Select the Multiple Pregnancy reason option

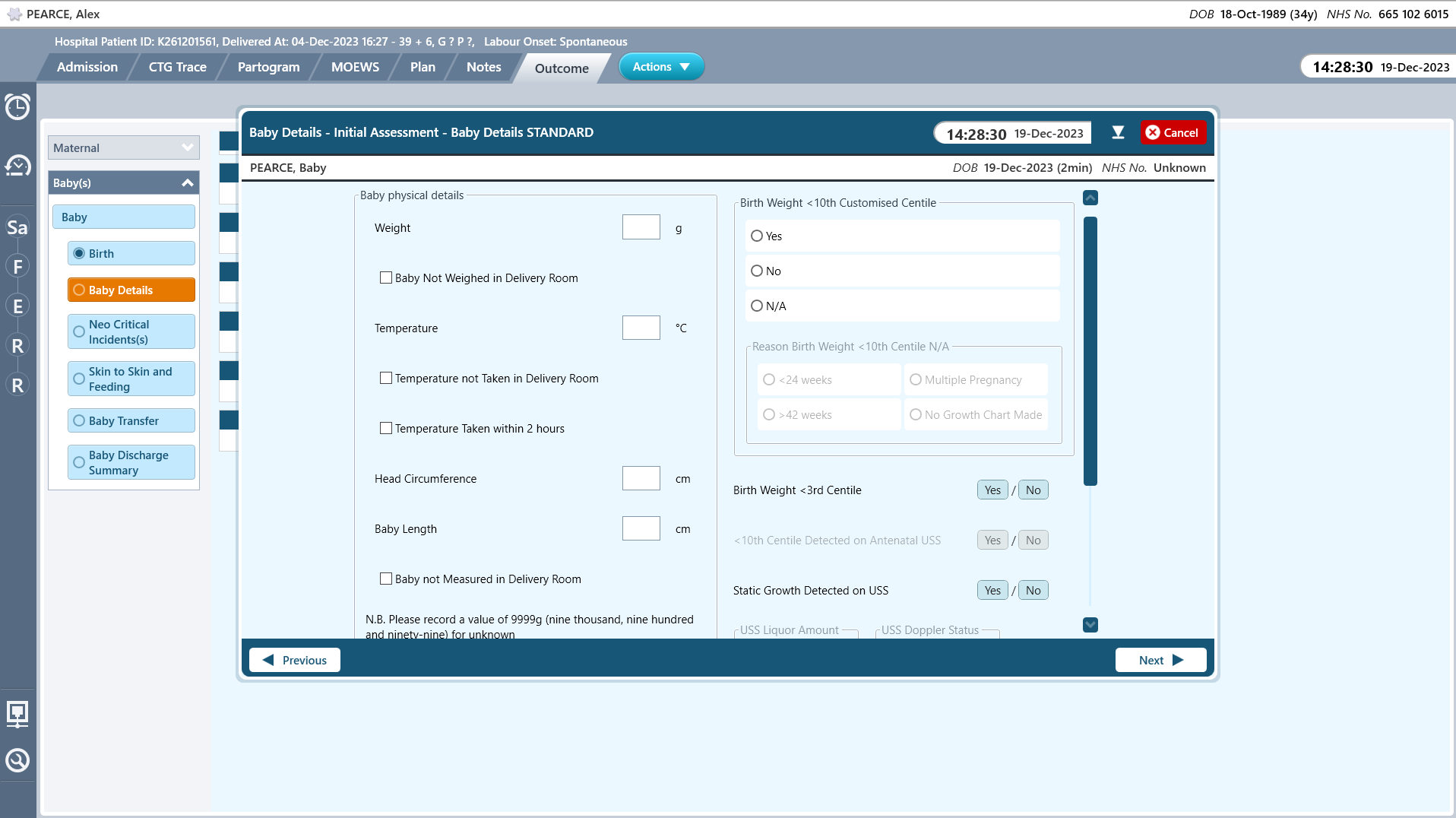[x=976, y=379]
